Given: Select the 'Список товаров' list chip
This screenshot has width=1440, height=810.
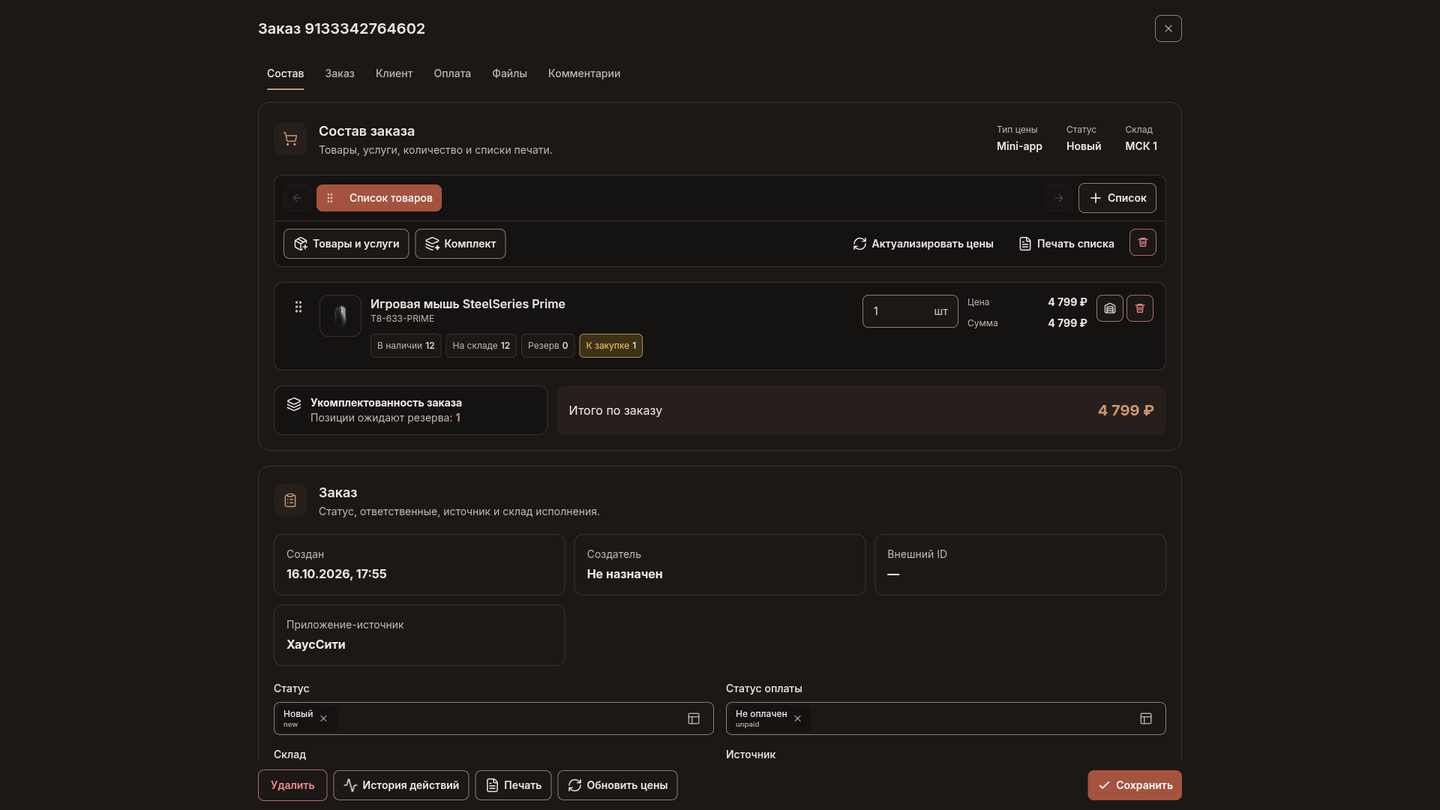Looking at the screenshot, I should 379,198.
